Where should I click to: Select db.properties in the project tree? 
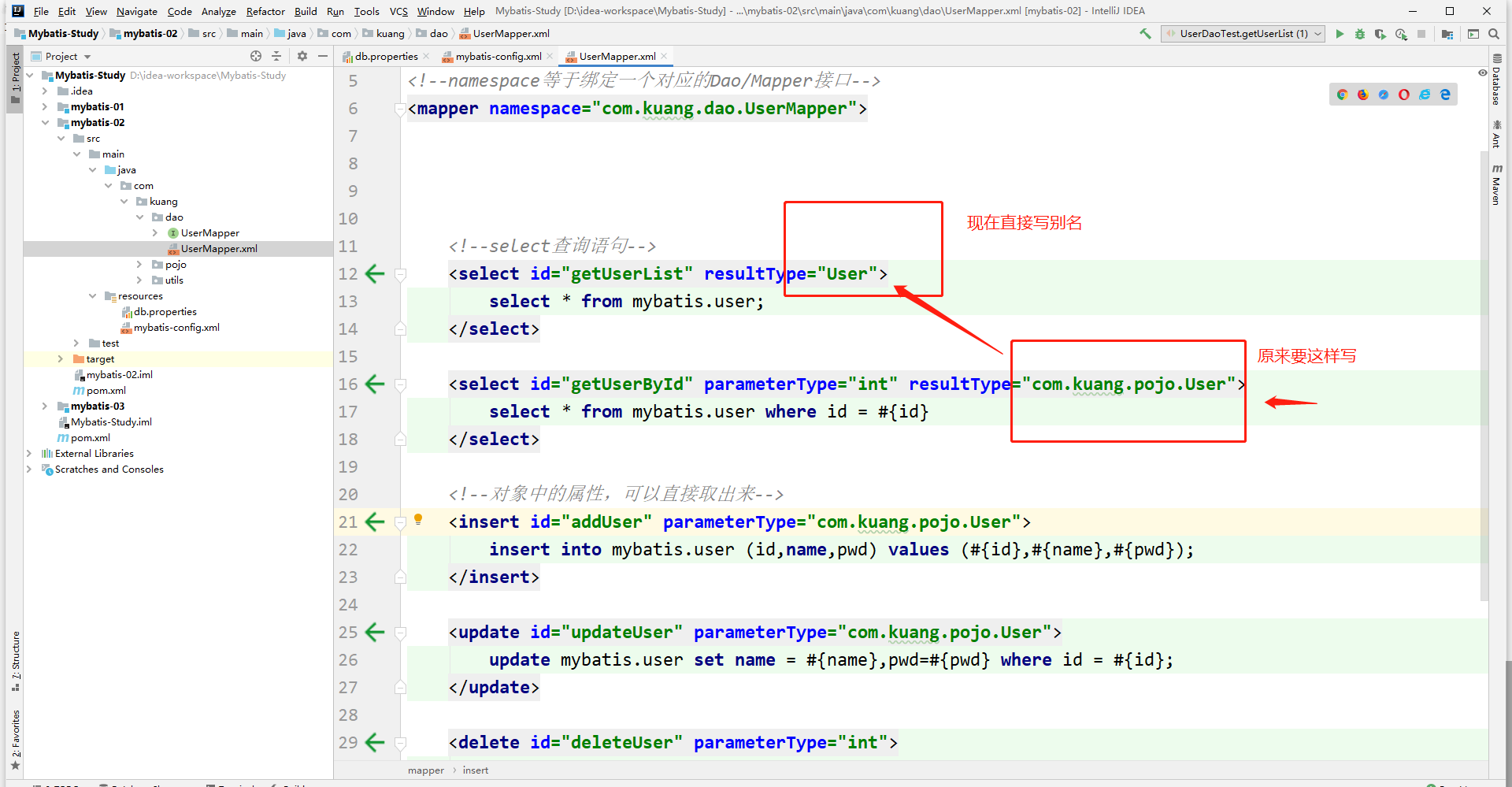(x=165, y=312)
